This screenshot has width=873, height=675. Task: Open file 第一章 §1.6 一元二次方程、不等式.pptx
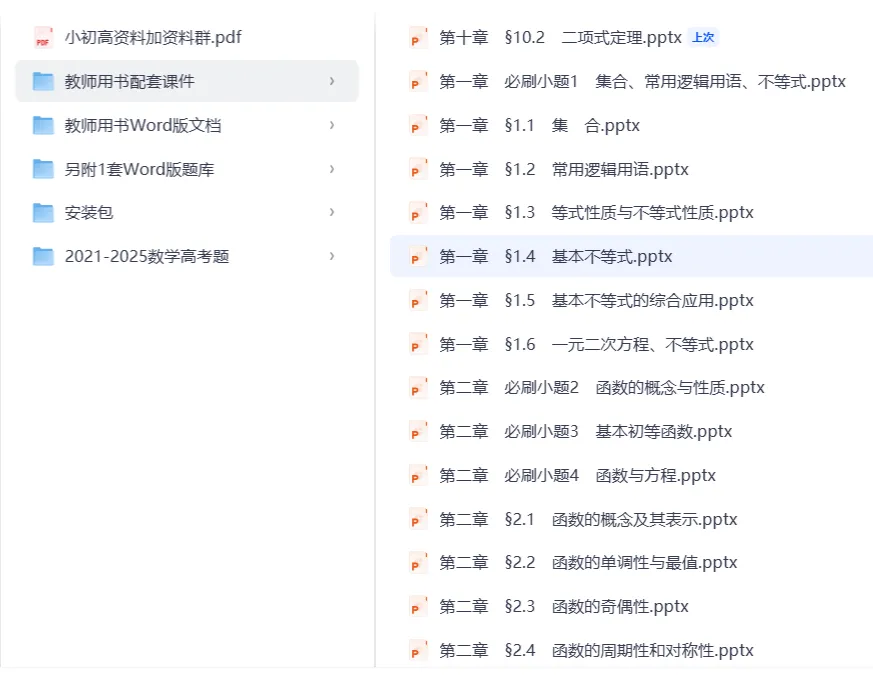point(596,344)
